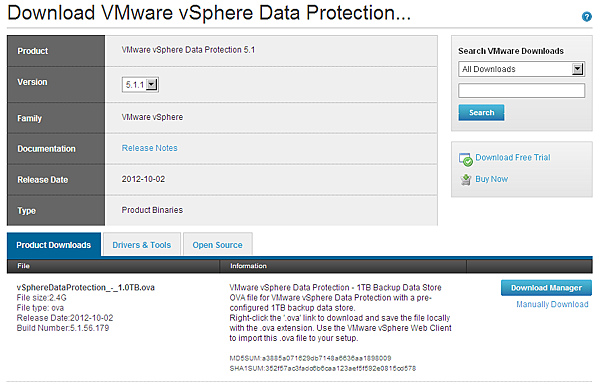Choose the Manually Download link

pyautogui.click(x=552, y=304)
